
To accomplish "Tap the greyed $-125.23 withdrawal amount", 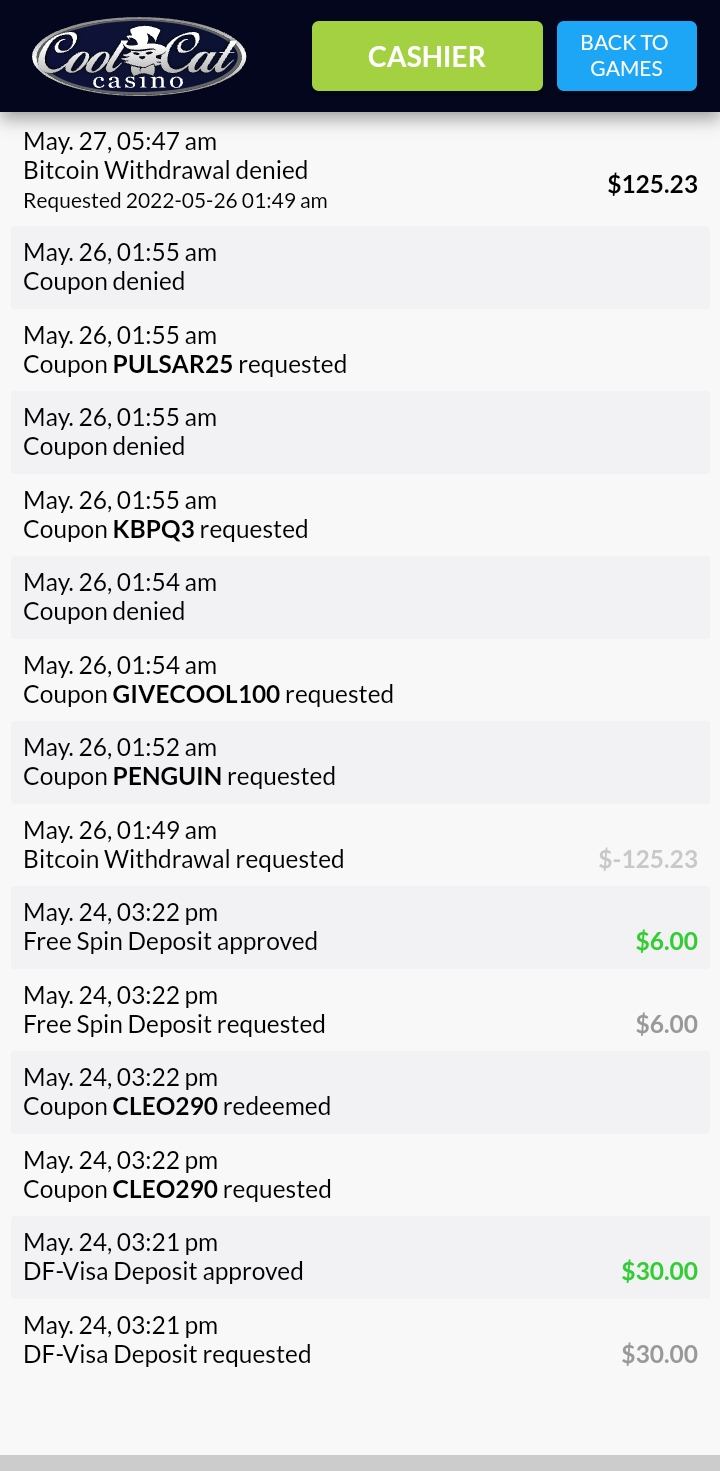I will (647, 859).
